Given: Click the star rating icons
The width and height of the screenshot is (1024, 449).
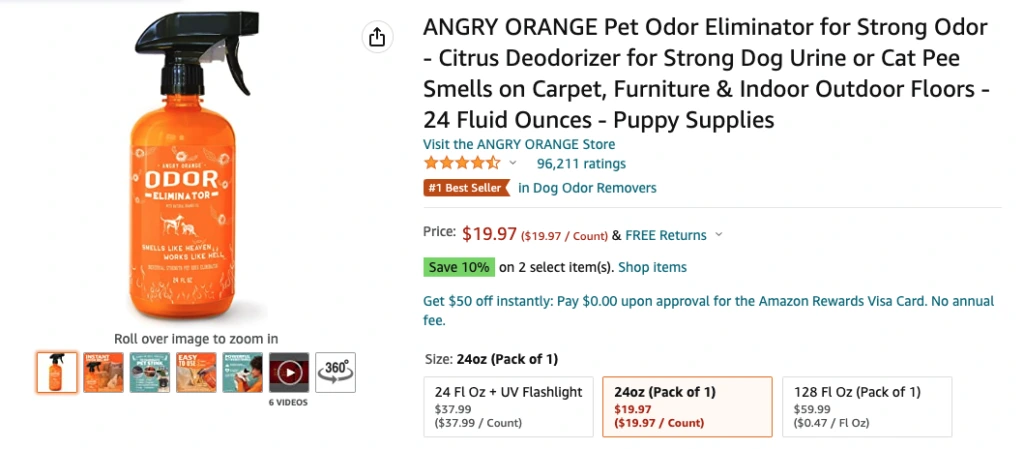Looking at the screenshot, I should pos(461,163).
